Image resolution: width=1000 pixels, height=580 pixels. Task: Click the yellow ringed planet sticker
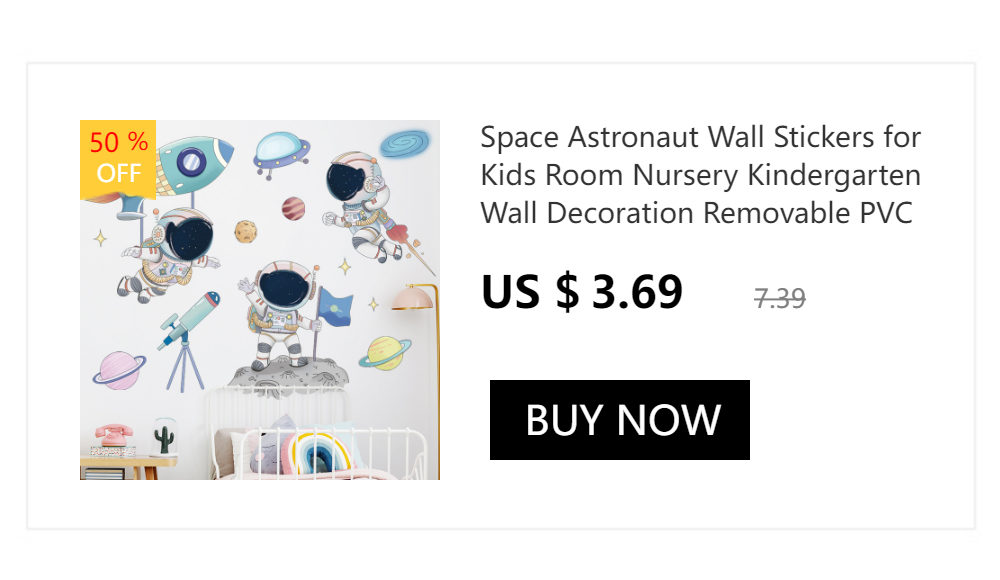[x=385, y=353]
